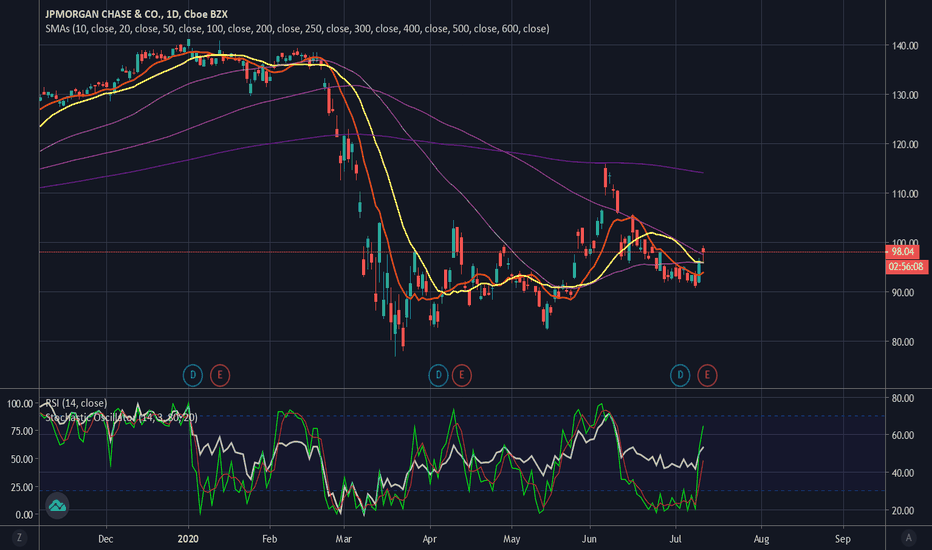The height and width of the screenshot is (550, 932).
Task: Open the April earnings E marker
Action: 462,375
